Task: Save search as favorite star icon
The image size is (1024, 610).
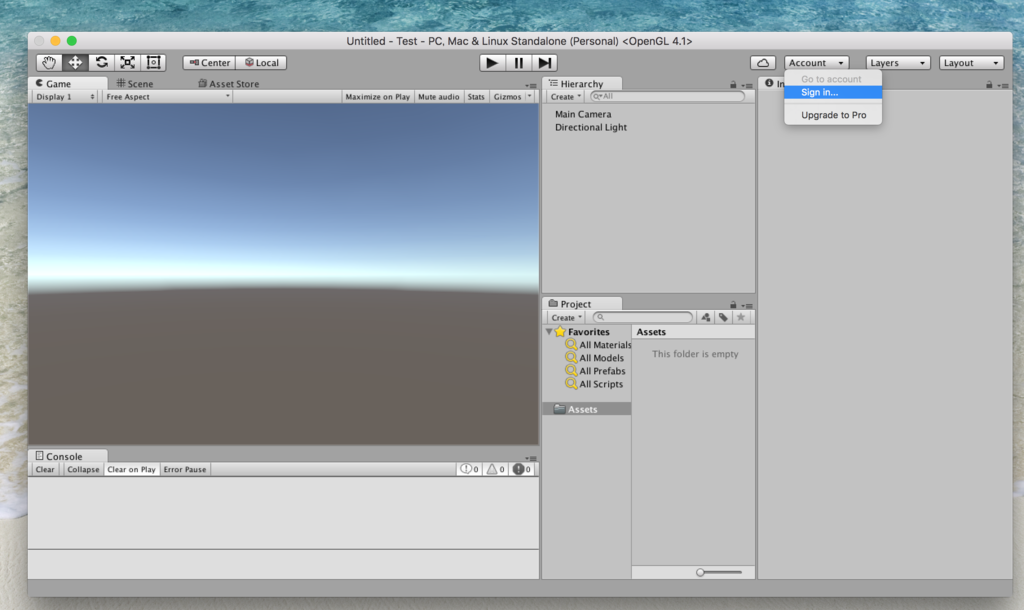Action: pyautogui.click(x=741, y=317)
